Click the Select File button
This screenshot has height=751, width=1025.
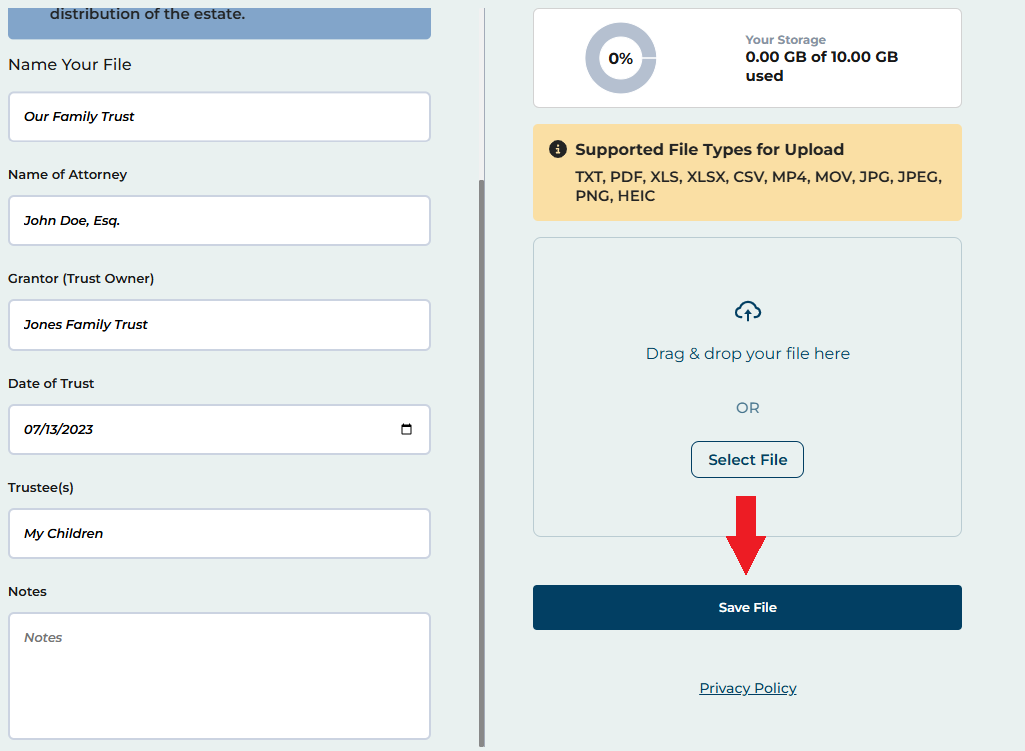click(x=747, y=459)
